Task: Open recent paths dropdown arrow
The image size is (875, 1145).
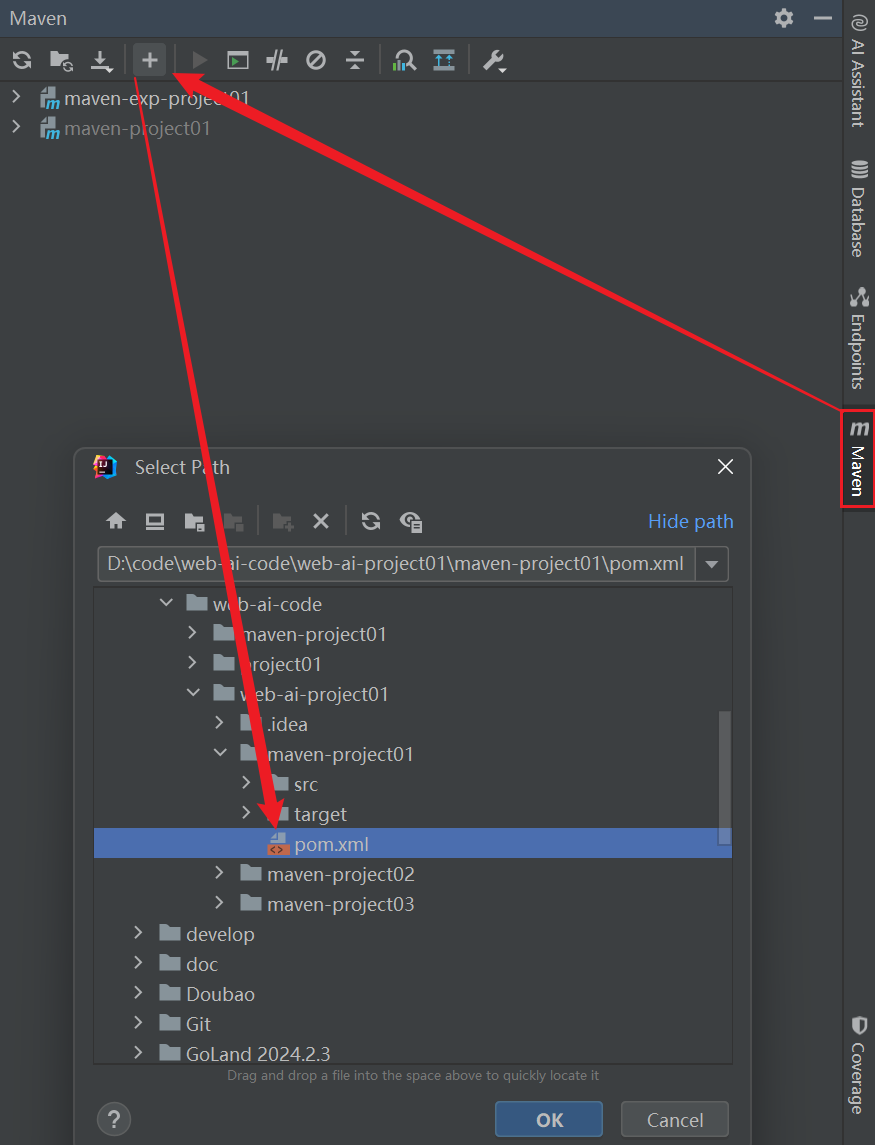Action: point(712,564)
